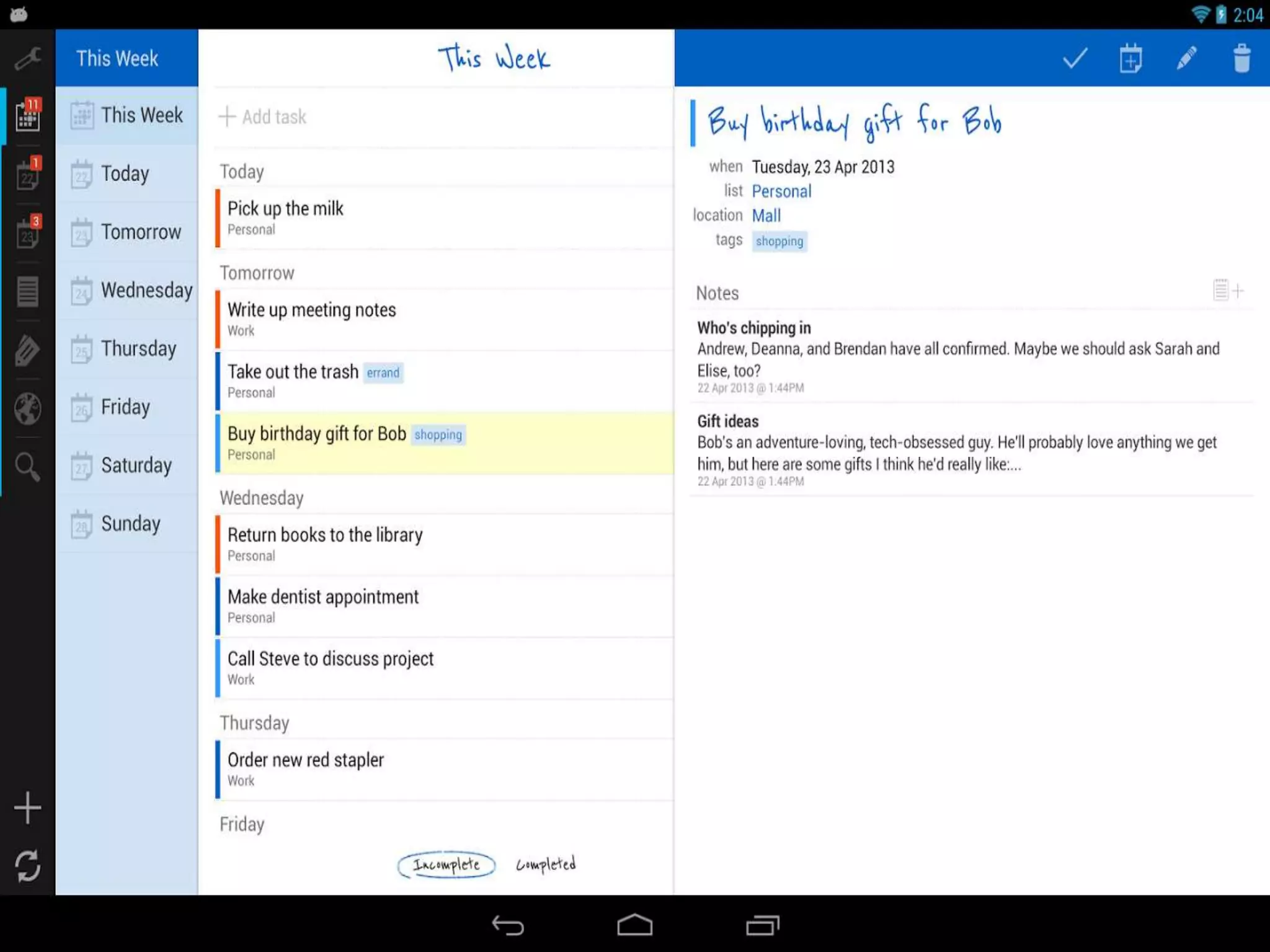This screenshot has height=952, width=1270.
Task: Open the Mall location link
Action: [x=766, y=216]
